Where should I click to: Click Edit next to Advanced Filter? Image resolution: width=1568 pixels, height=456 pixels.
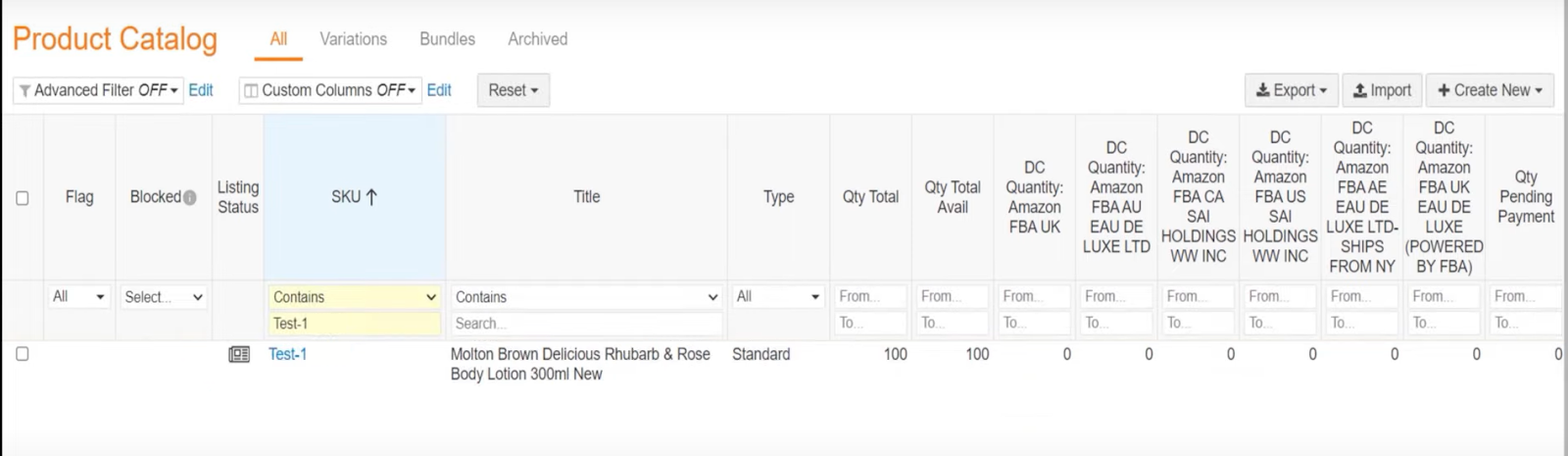pyautogui.click(x=201, y=90)
